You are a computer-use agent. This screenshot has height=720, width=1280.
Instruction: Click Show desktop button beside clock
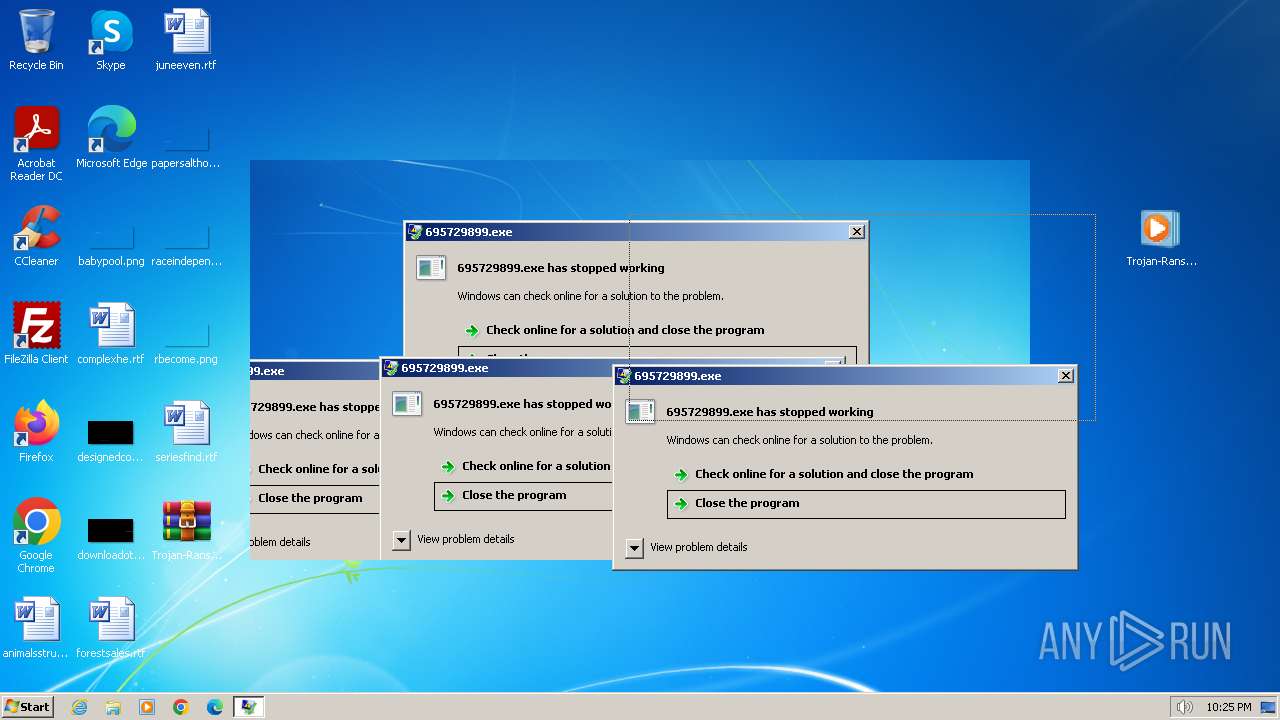(x=1268, y=707)
